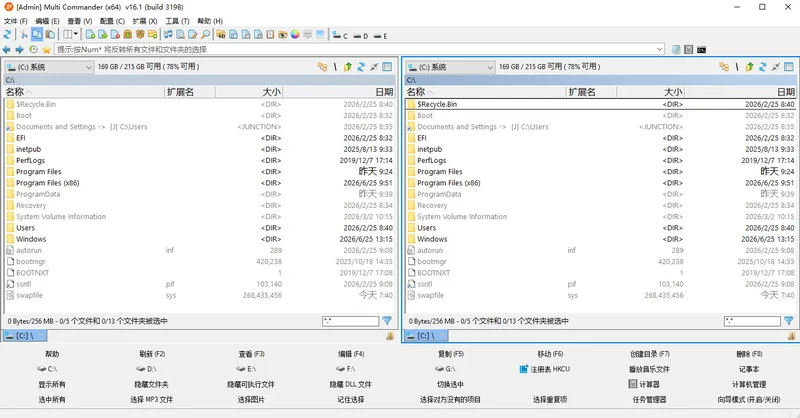Click the 移动 (F6) button
This screenshot has height=418, width=800.
point(550,354)
